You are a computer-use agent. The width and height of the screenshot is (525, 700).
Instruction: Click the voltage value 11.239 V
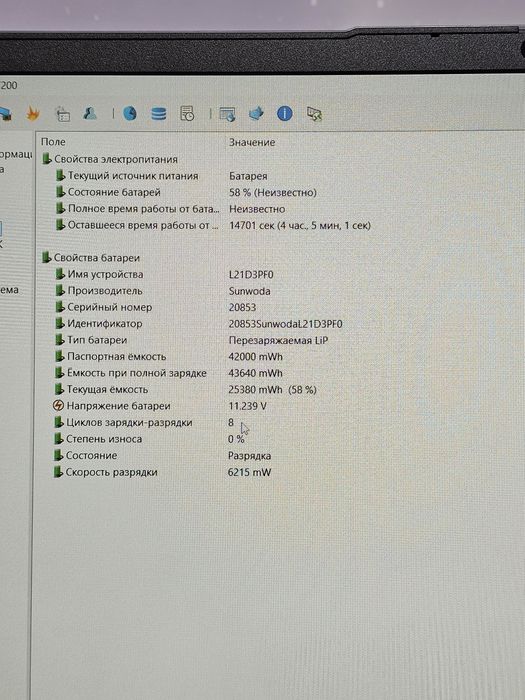click(247, 406)
